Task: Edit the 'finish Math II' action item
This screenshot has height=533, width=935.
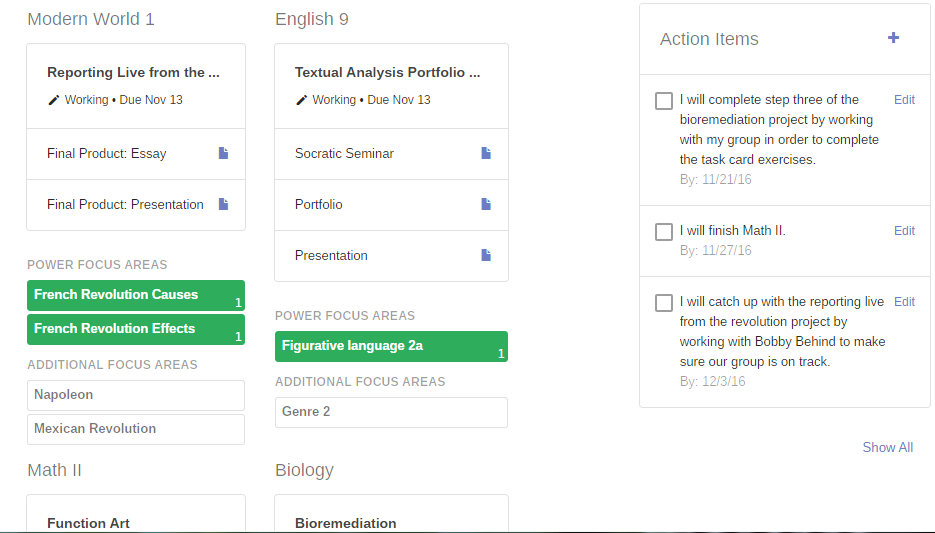Action: [904, 231]
